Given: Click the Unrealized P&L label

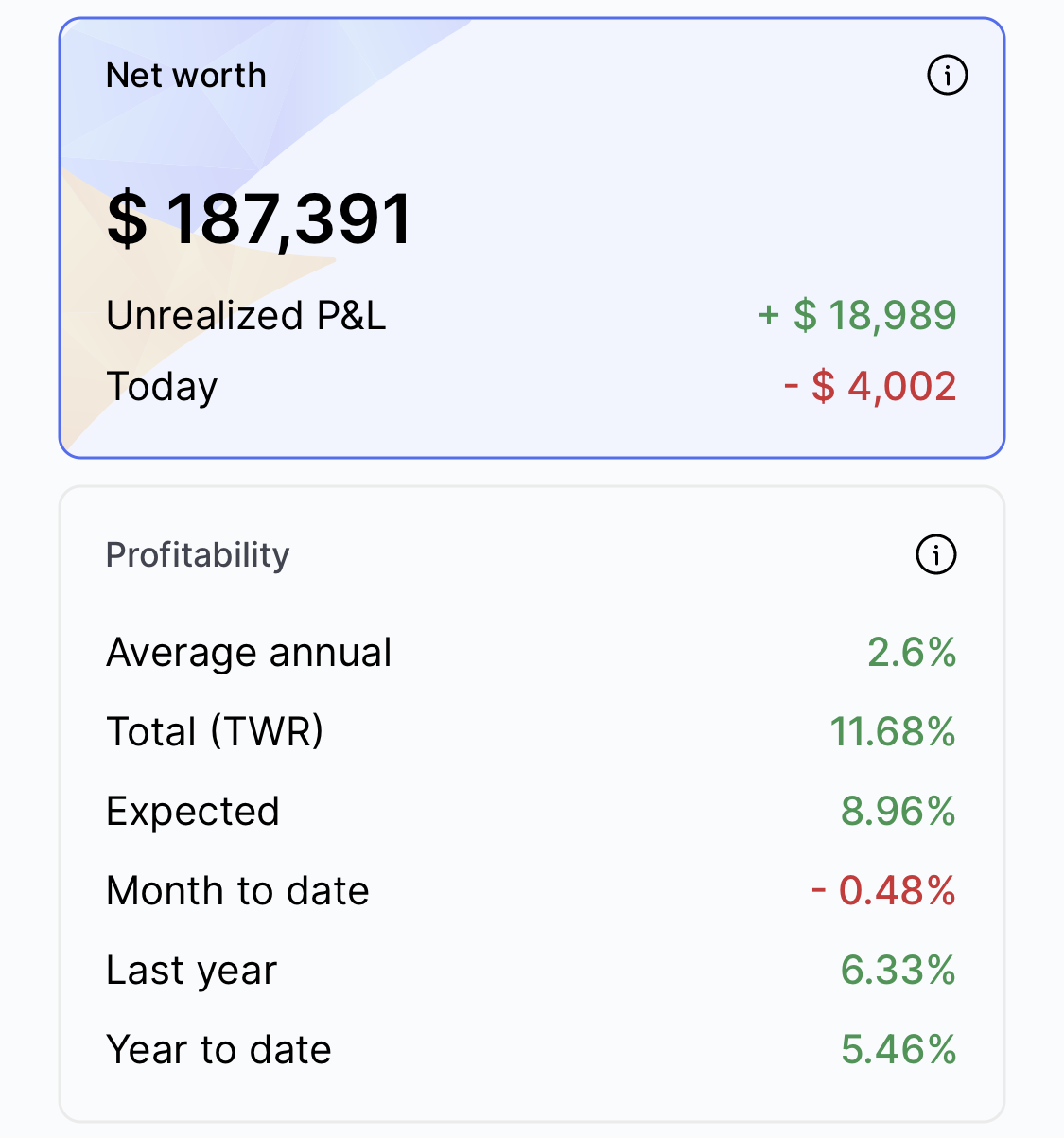Looking at the screenshot, I should (x=246, y=316).
